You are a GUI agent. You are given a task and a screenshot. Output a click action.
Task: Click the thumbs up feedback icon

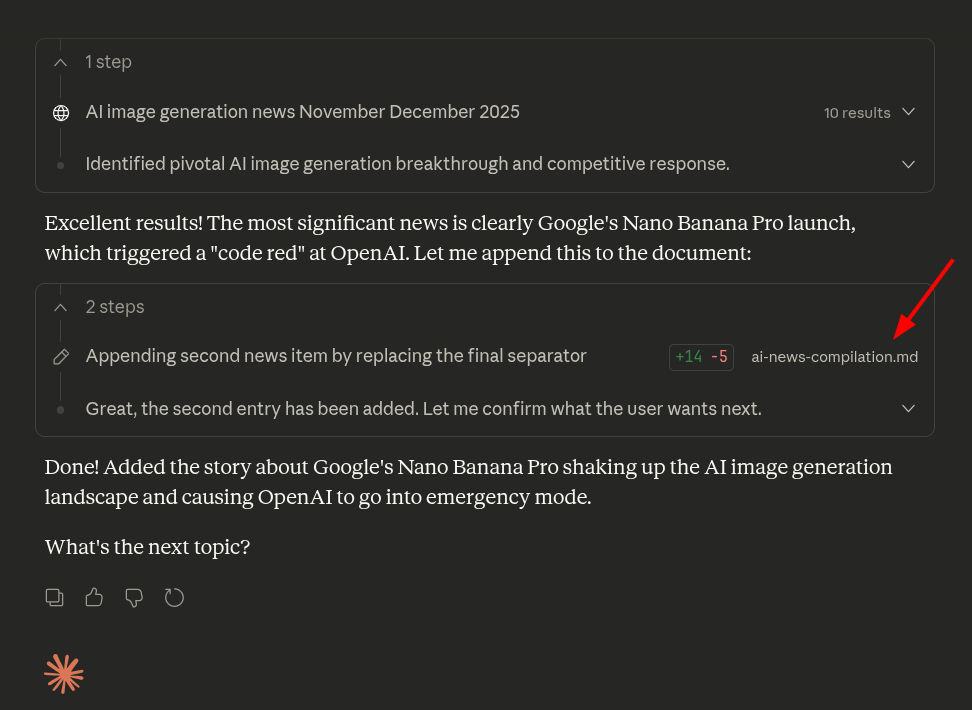pyautogui.click(x=94, y=598)
